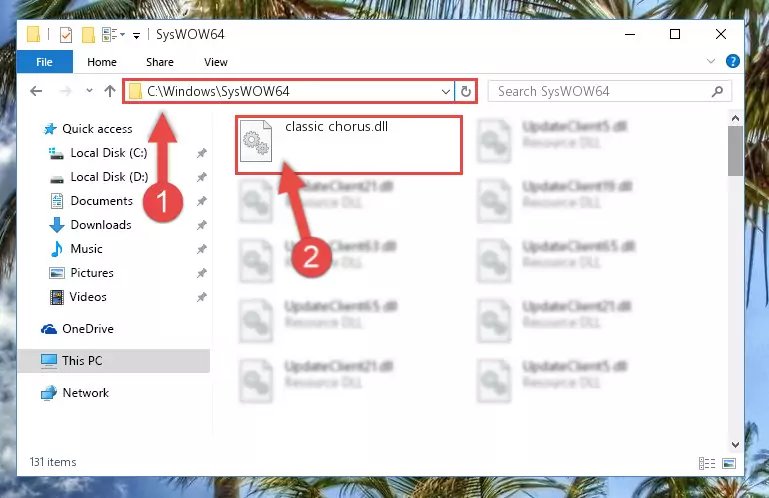Screen dimensions: 769x498
Task: Select This PC in navigation pane
Action: 114,361
